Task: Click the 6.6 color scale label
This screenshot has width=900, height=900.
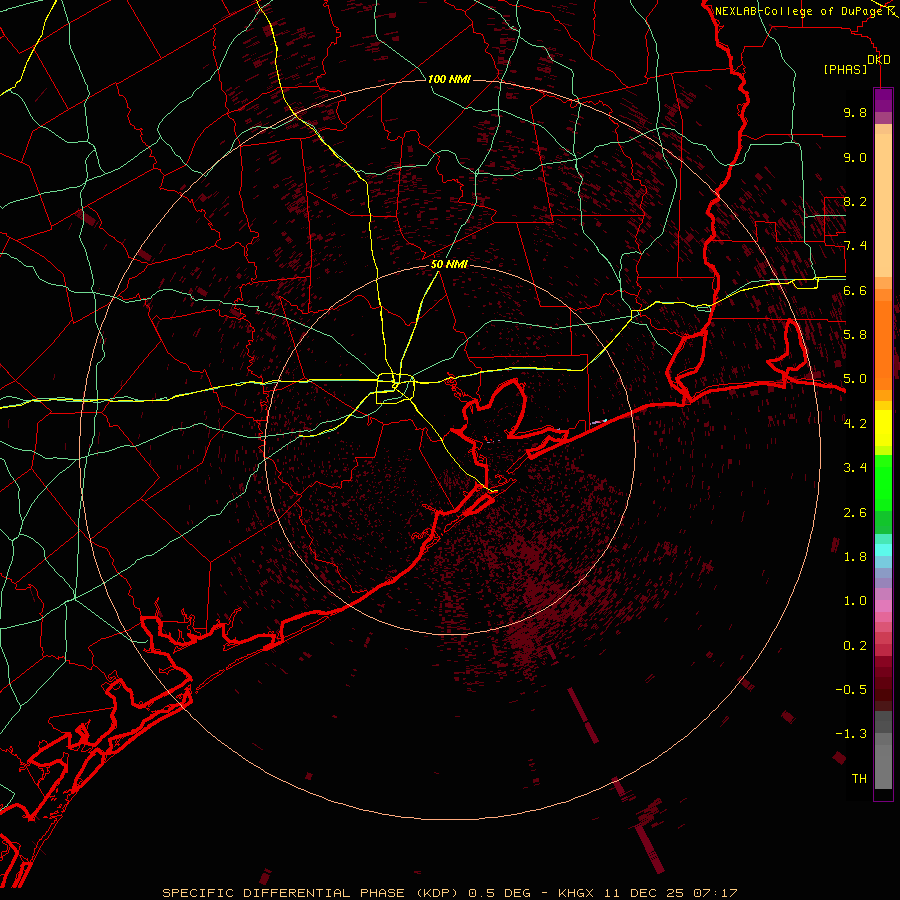Action: coord(855,290)
